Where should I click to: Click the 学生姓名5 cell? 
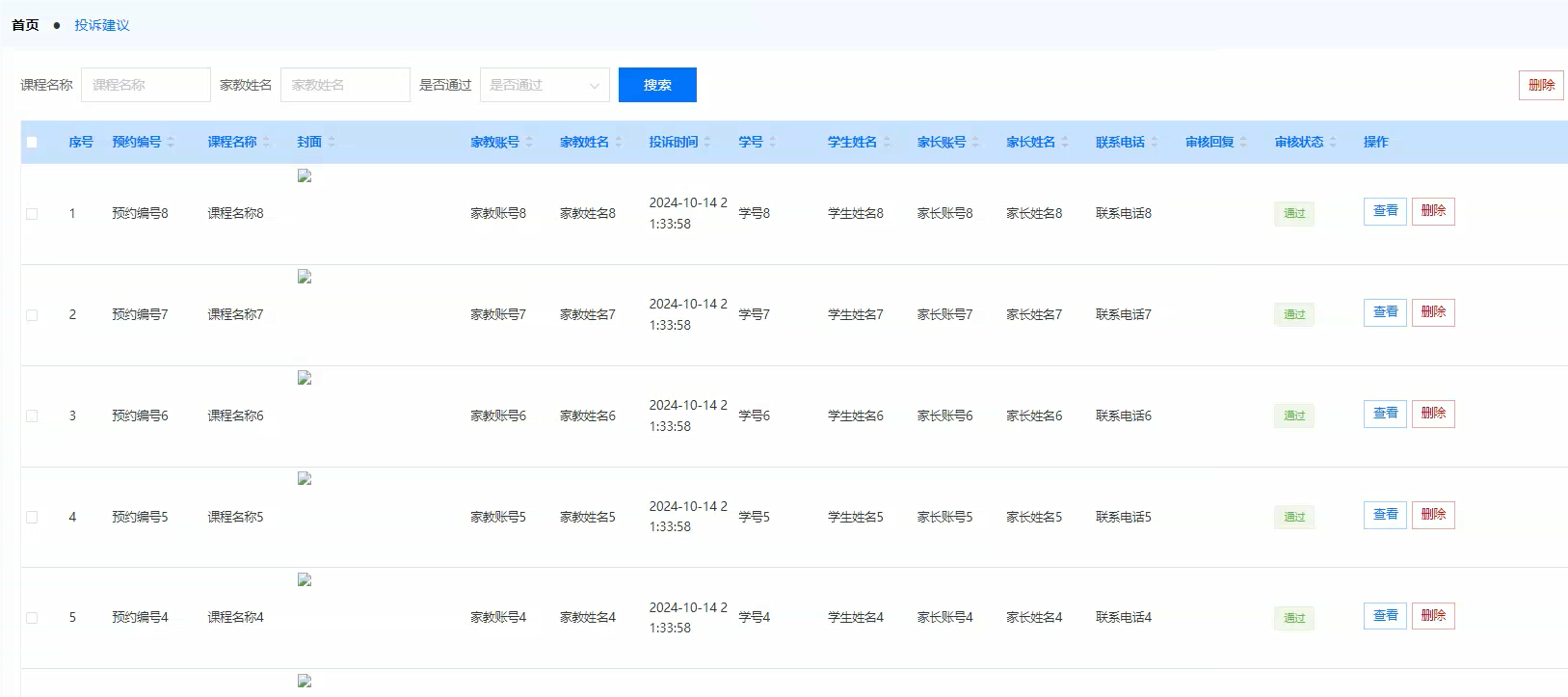(x=856, y=518)
